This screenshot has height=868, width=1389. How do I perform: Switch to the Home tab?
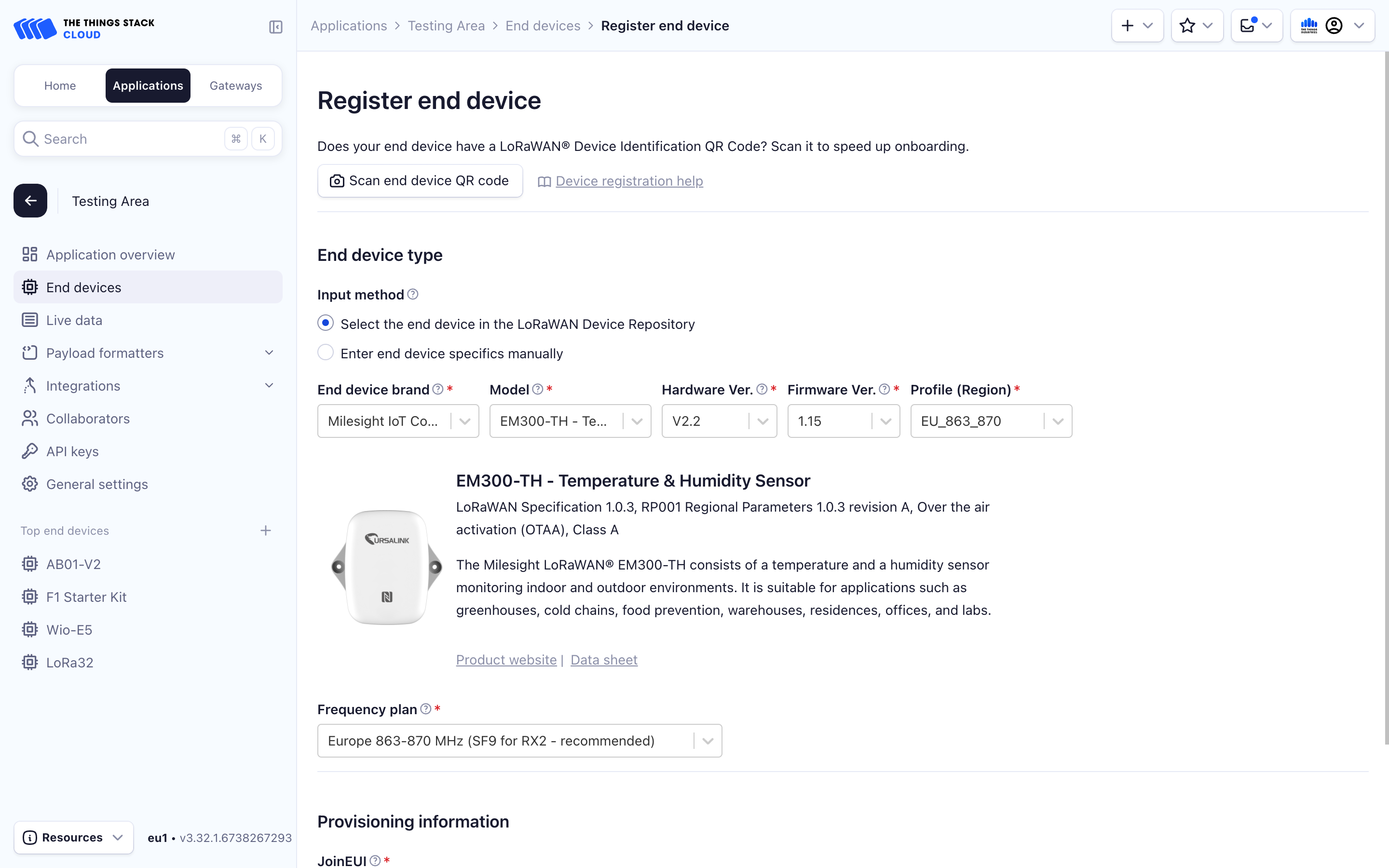tap(60, 85)
